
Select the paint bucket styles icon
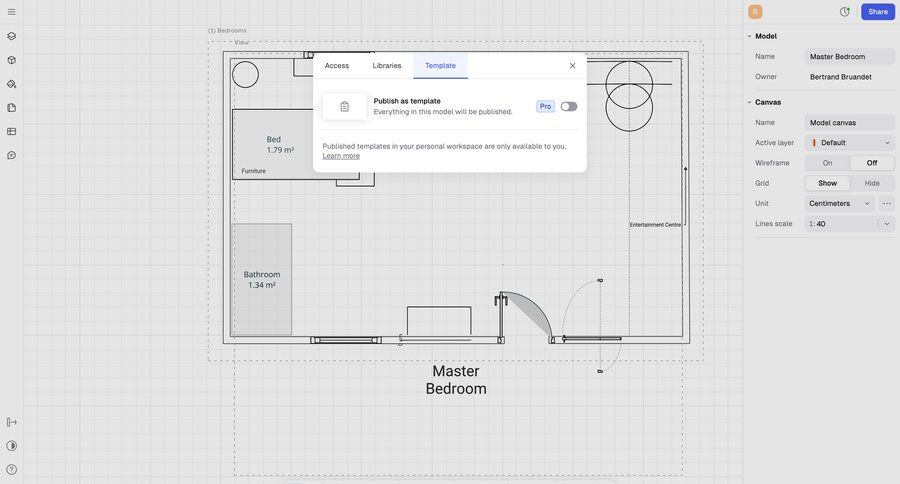(x=11, y=84)
